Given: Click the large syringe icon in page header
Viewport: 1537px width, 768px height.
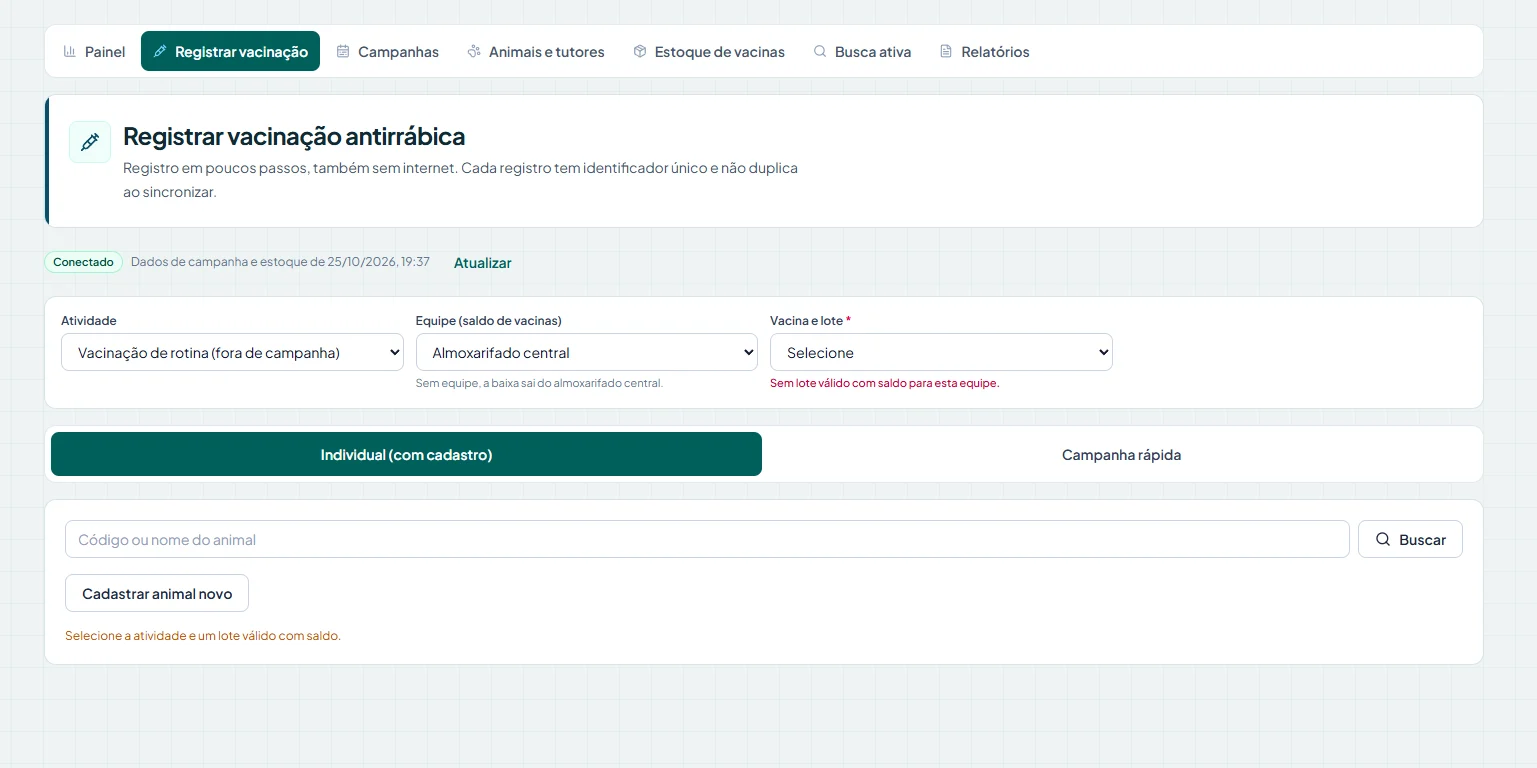Looking at the screenshot, I should coord(90,142).
